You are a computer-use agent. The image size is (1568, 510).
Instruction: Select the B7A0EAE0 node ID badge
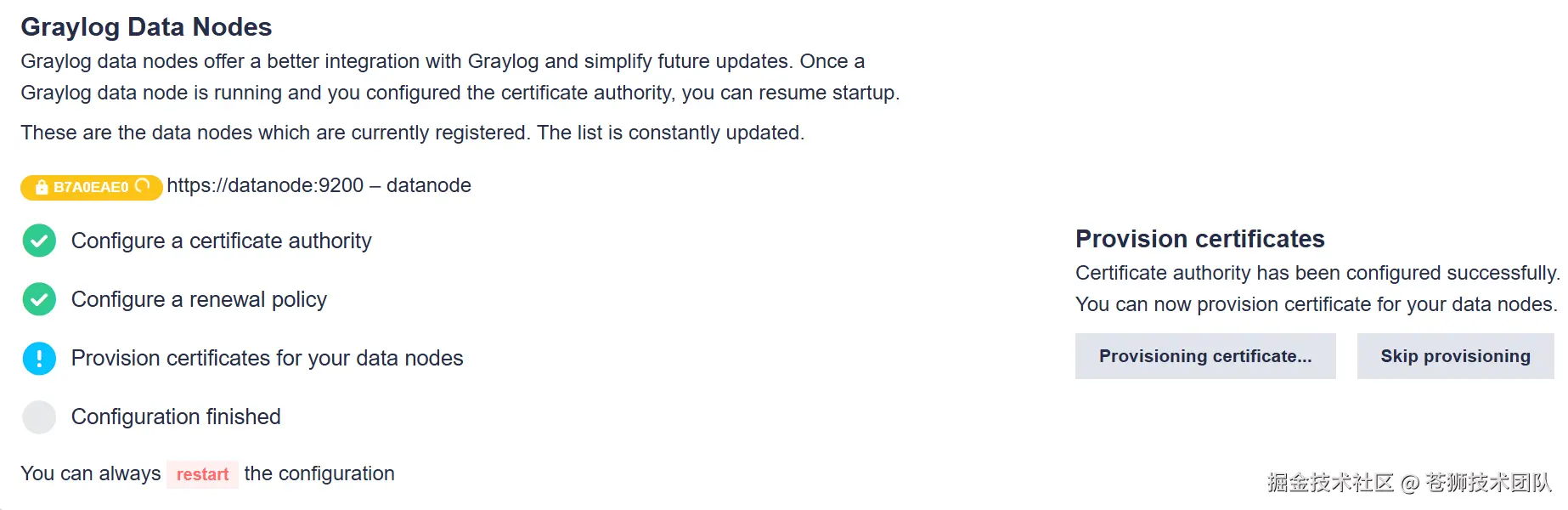coord(90,187)
